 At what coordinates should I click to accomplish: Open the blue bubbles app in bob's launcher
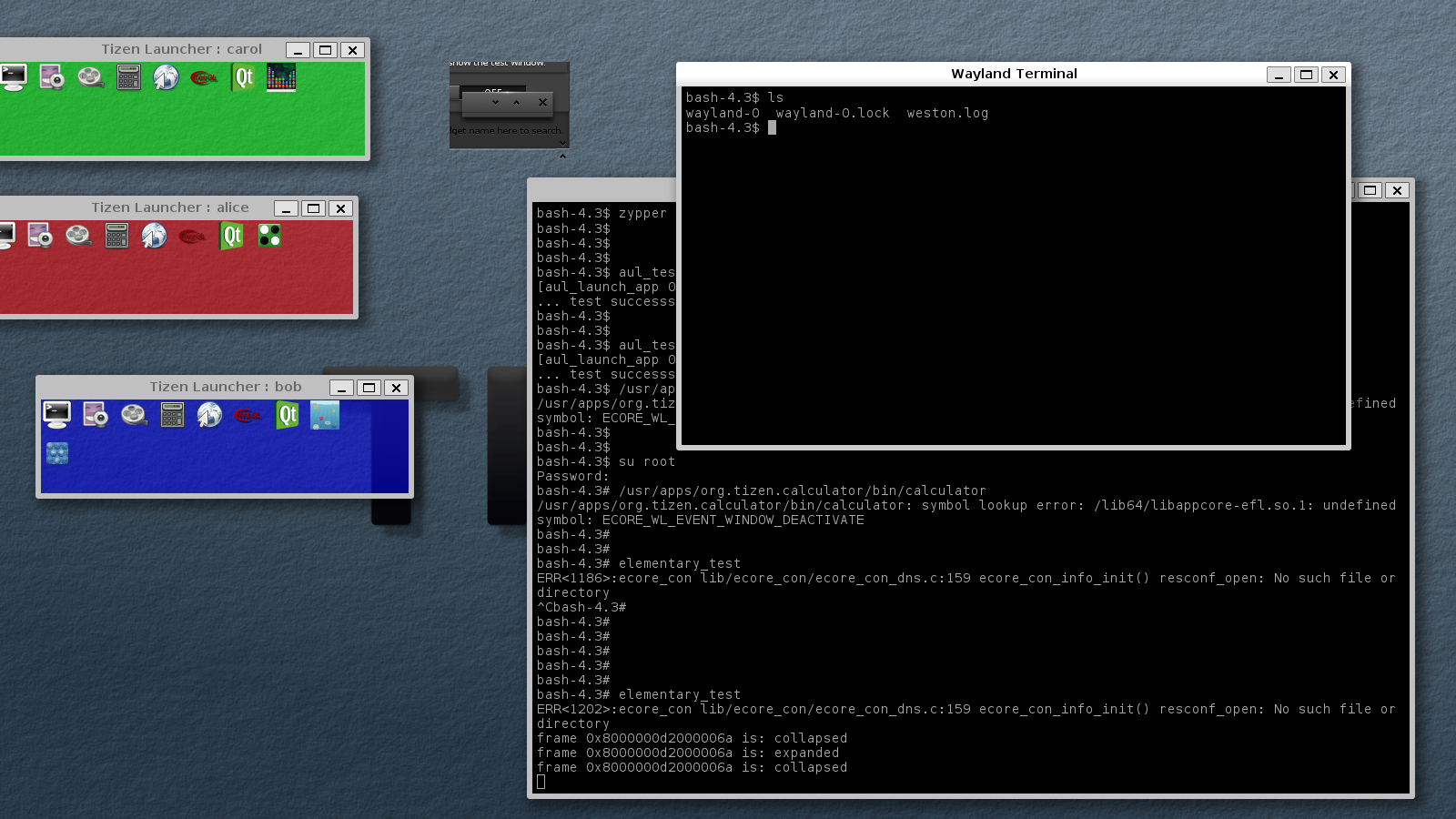click(56, 453)
